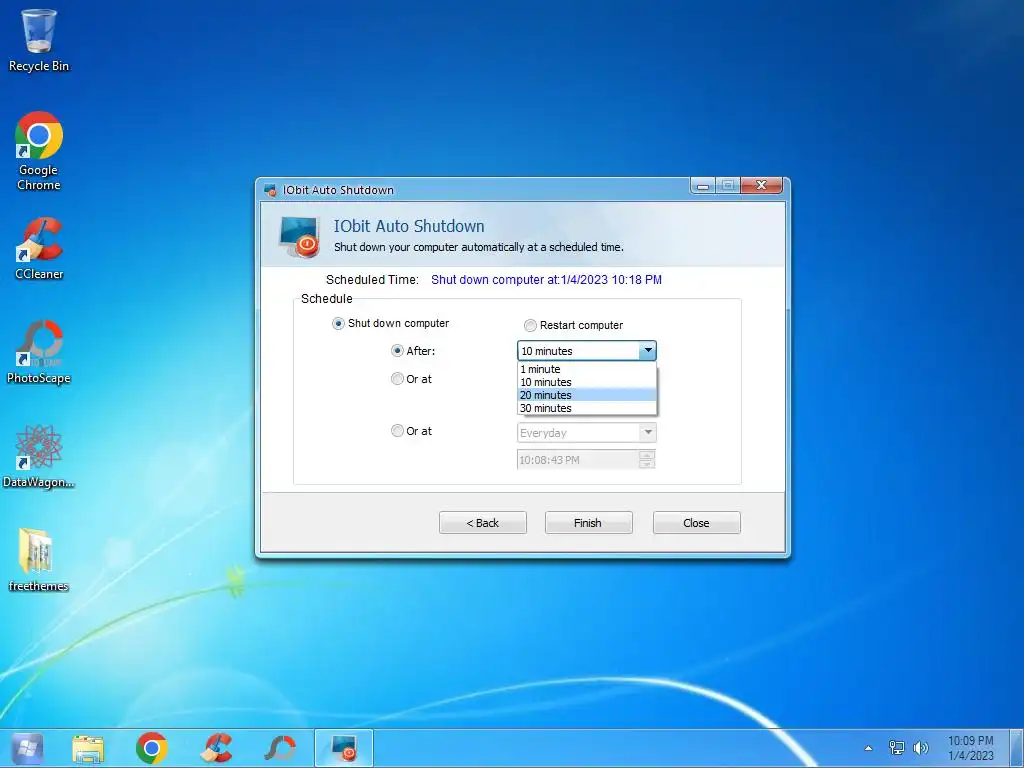Open the Everyday frequency dropdown

coord(586,432)
